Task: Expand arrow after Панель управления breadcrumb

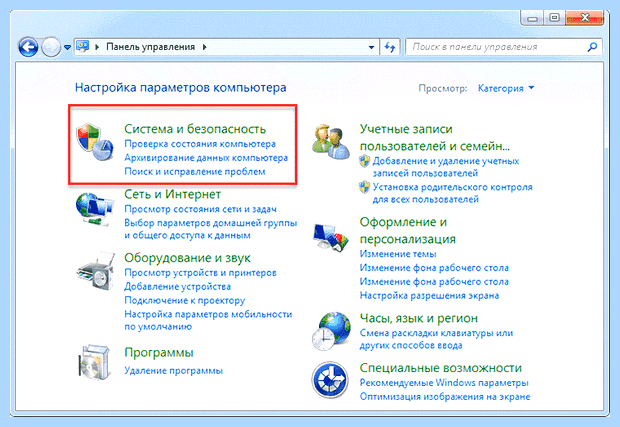Action: (204, 47)
